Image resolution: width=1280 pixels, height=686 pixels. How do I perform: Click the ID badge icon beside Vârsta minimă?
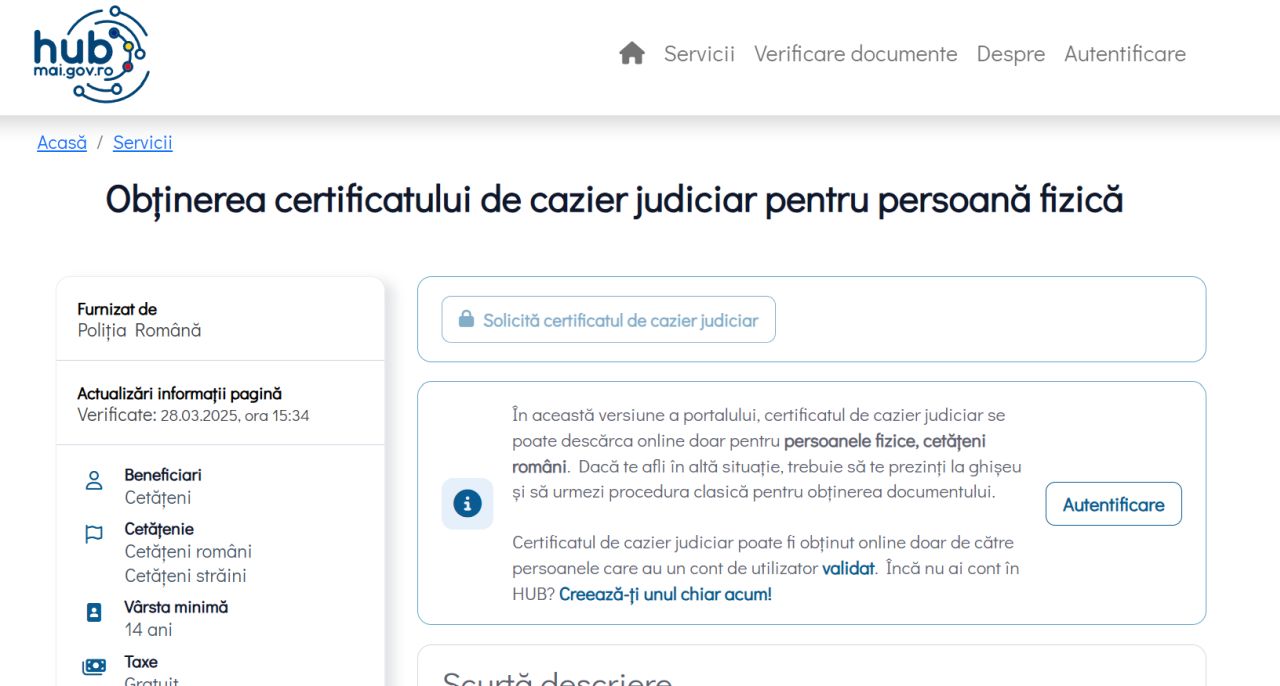coord(94,612)
